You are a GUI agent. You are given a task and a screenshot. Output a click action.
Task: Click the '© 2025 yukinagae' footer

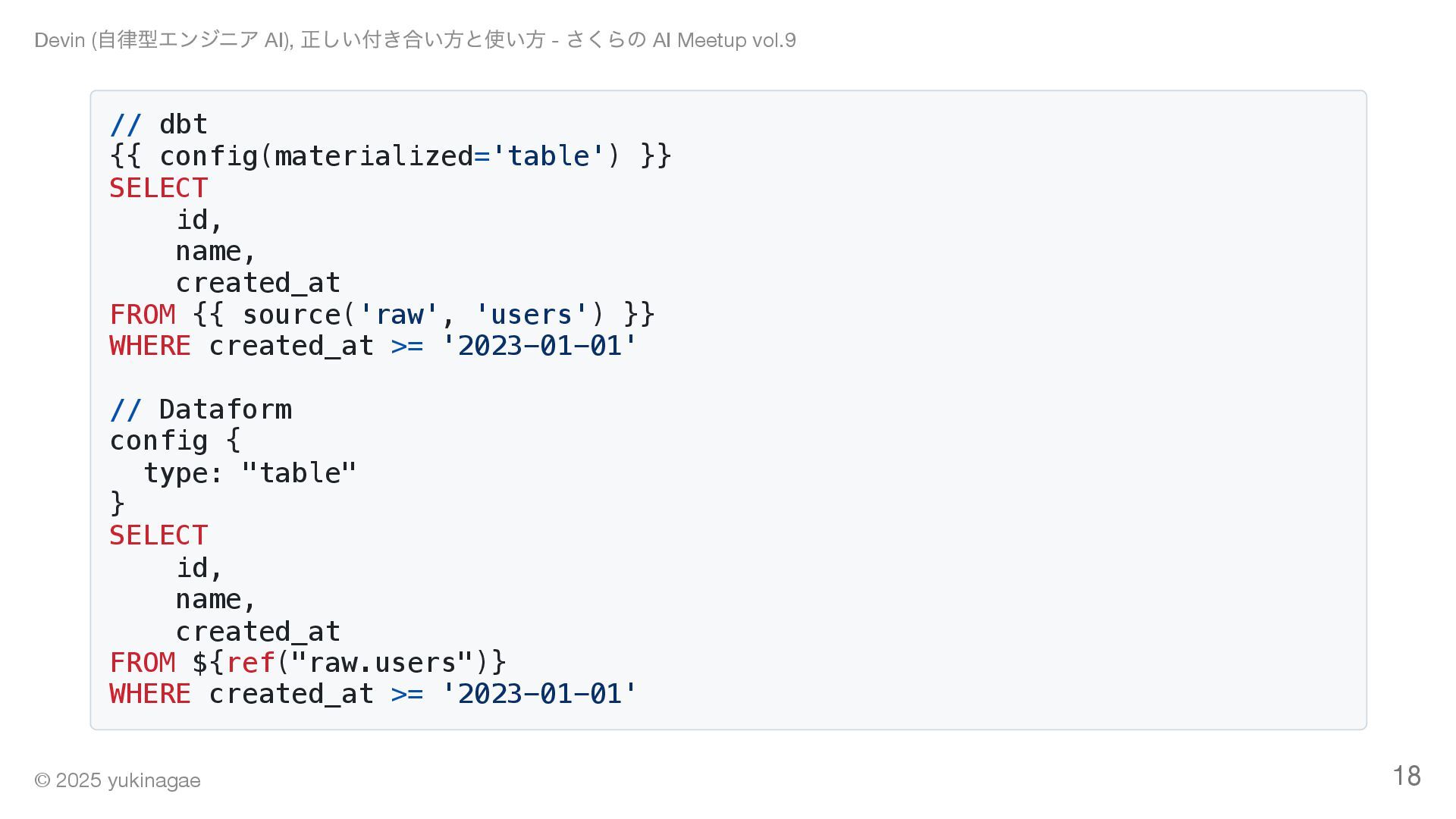[118, 780]
